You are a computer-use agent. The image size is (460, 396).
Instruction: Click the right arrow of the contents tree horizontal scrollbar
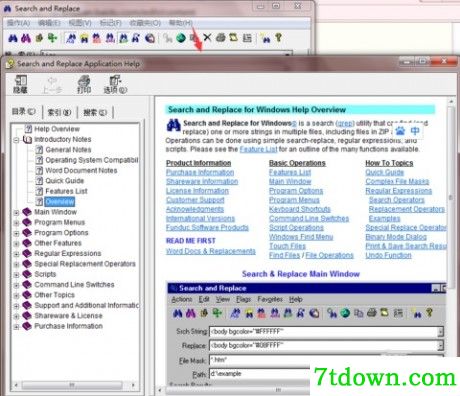pyautogui.click(x=133, y=385)
